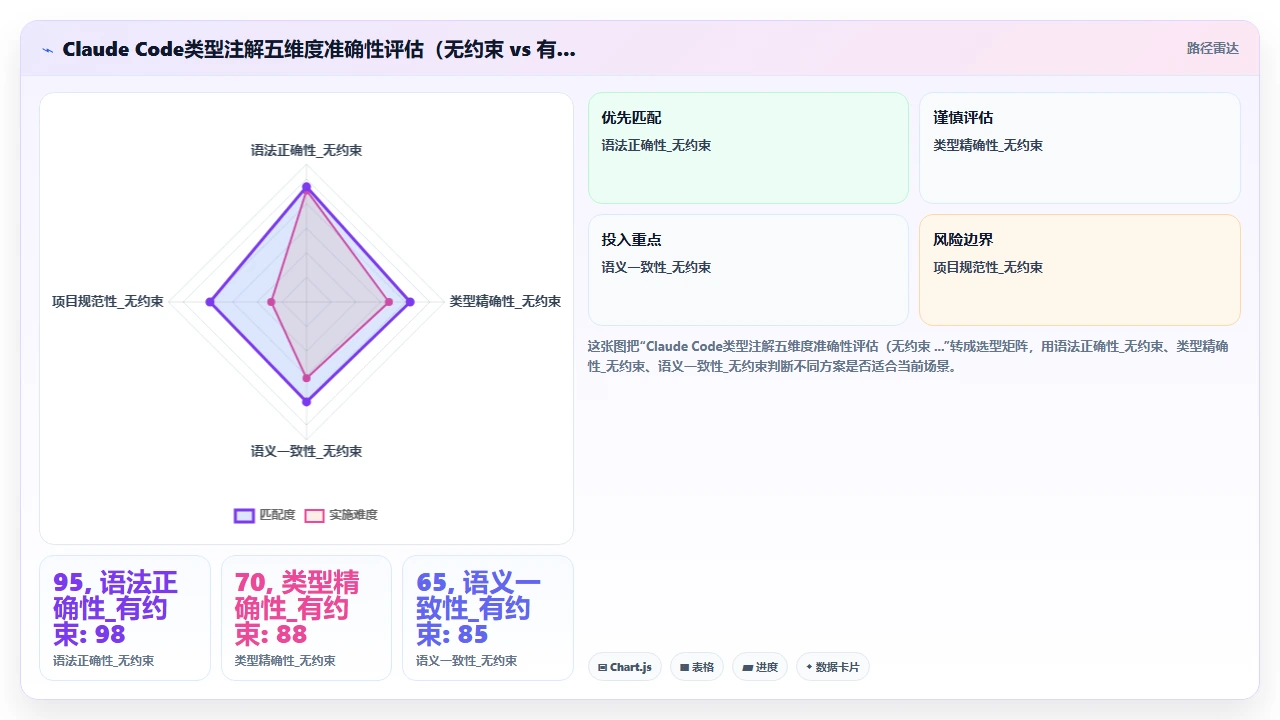Click the 进度 tag icon
1280x720 pixels.
click(747, 667)
